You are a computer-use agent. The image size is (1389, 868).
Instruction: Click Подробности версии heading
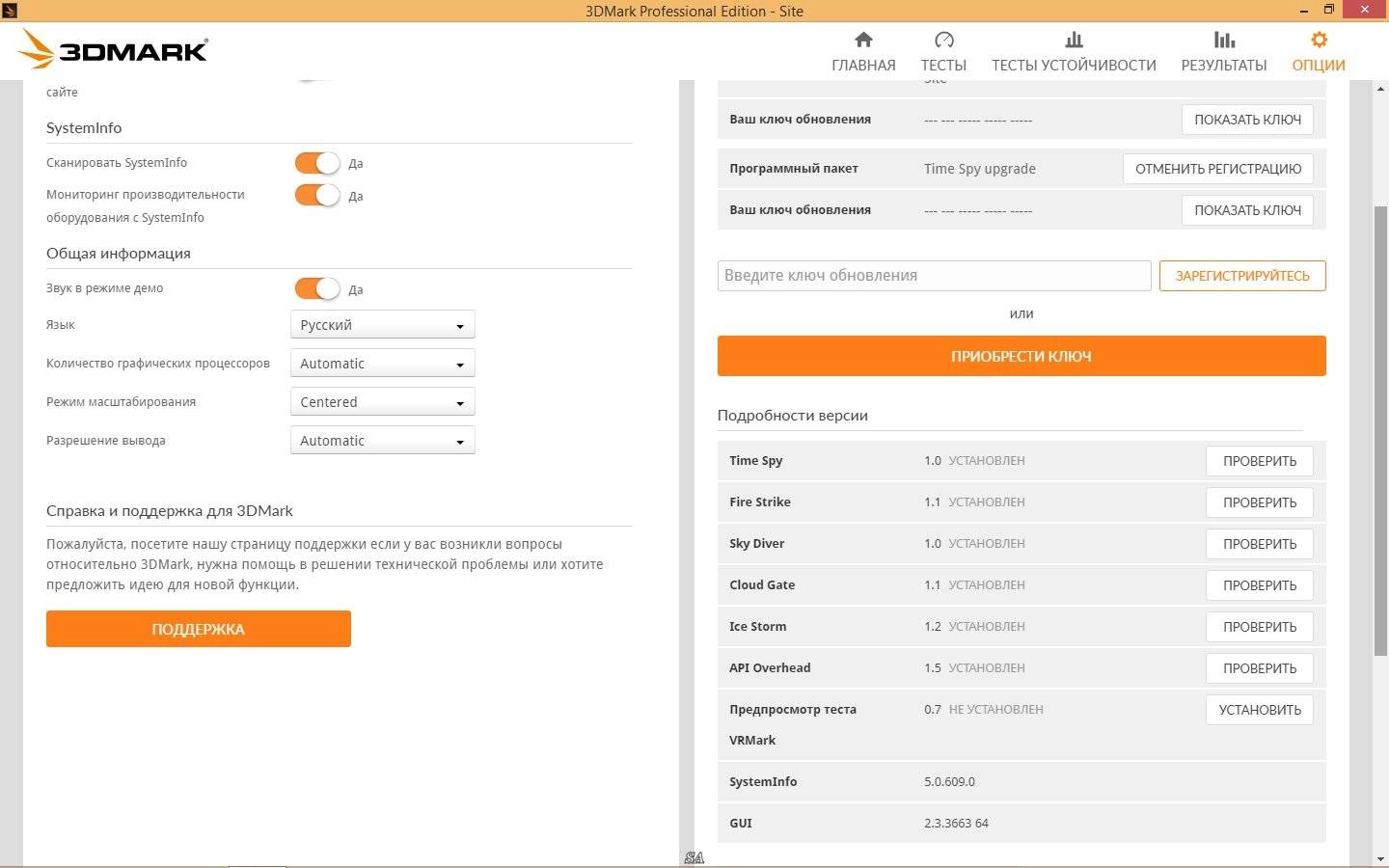793,416
